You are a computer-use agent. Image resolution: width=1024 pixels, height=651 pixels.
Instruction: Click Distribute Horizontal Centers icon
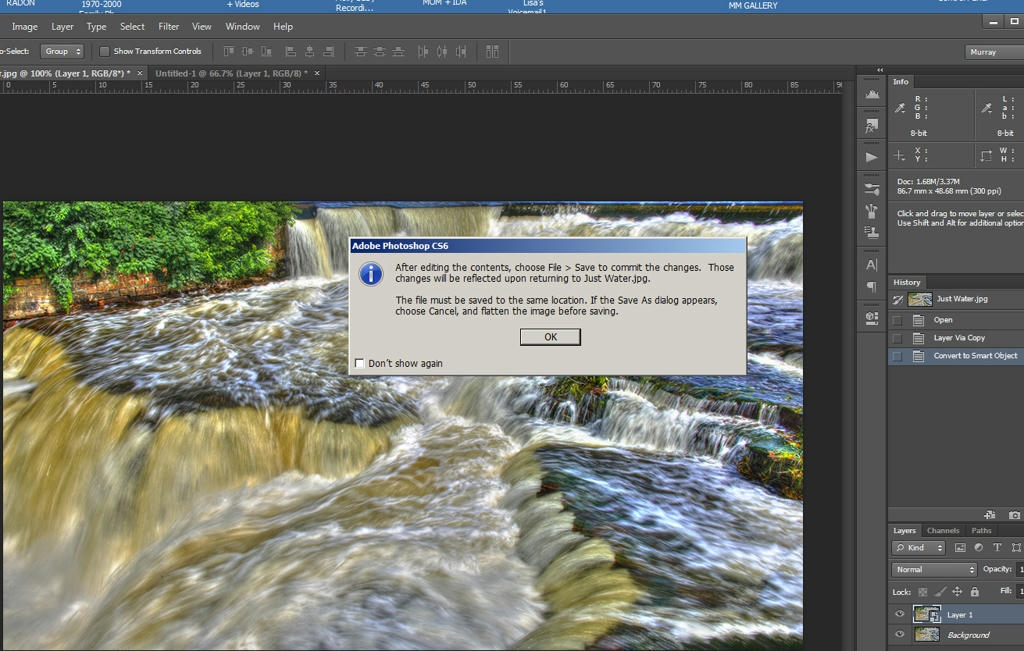(x=442, y=51)
